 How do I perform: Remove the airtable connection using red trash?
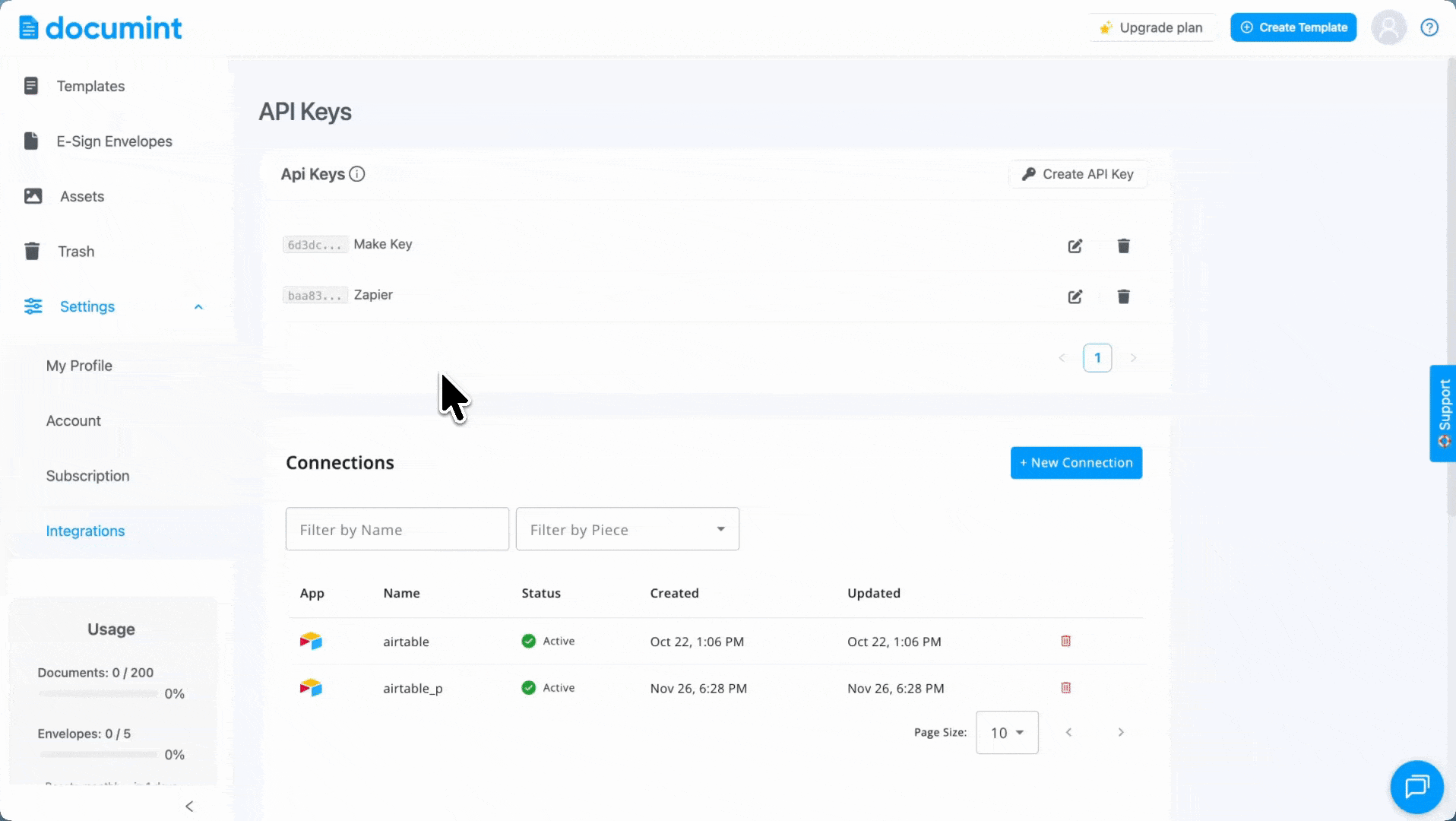pos(1065,641)
